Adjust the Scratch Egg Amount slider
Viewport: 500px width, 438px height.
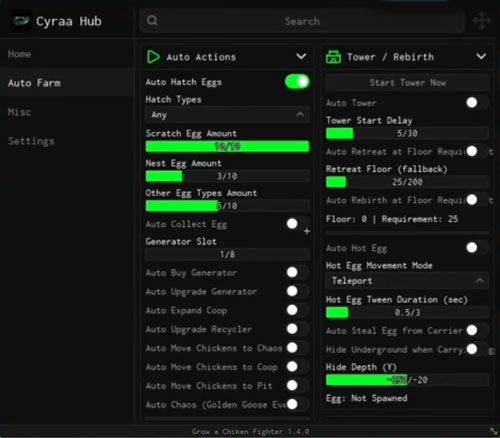point(227,146)
